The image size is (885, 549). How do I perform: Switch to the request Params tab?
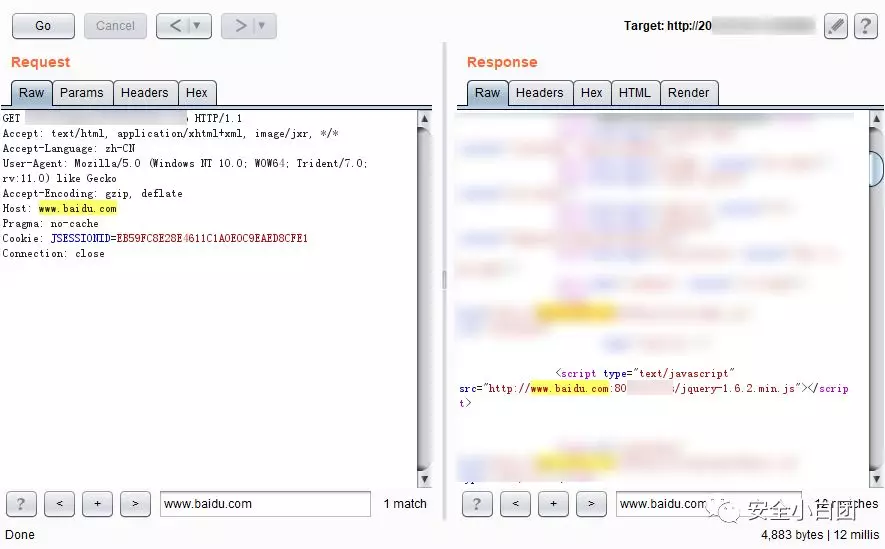click(x=82, y=93)
